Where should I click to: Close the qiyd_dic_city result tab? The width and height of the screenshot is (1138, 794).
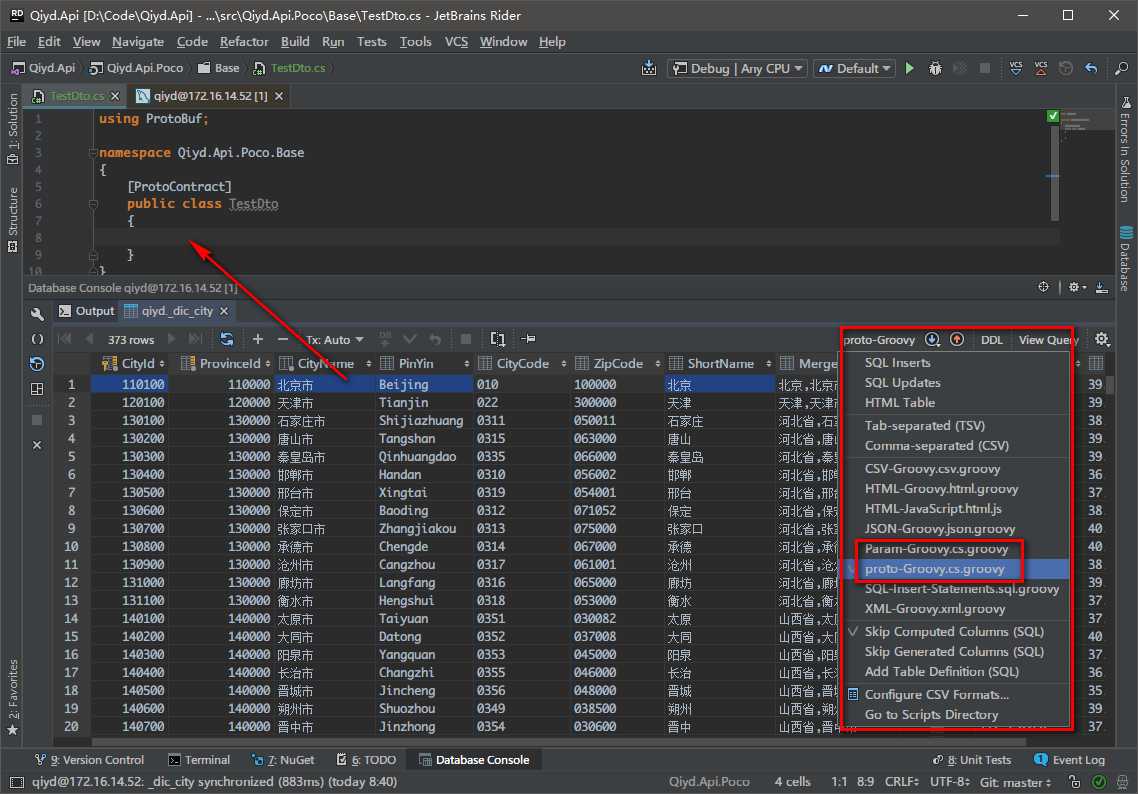(224, 311)
